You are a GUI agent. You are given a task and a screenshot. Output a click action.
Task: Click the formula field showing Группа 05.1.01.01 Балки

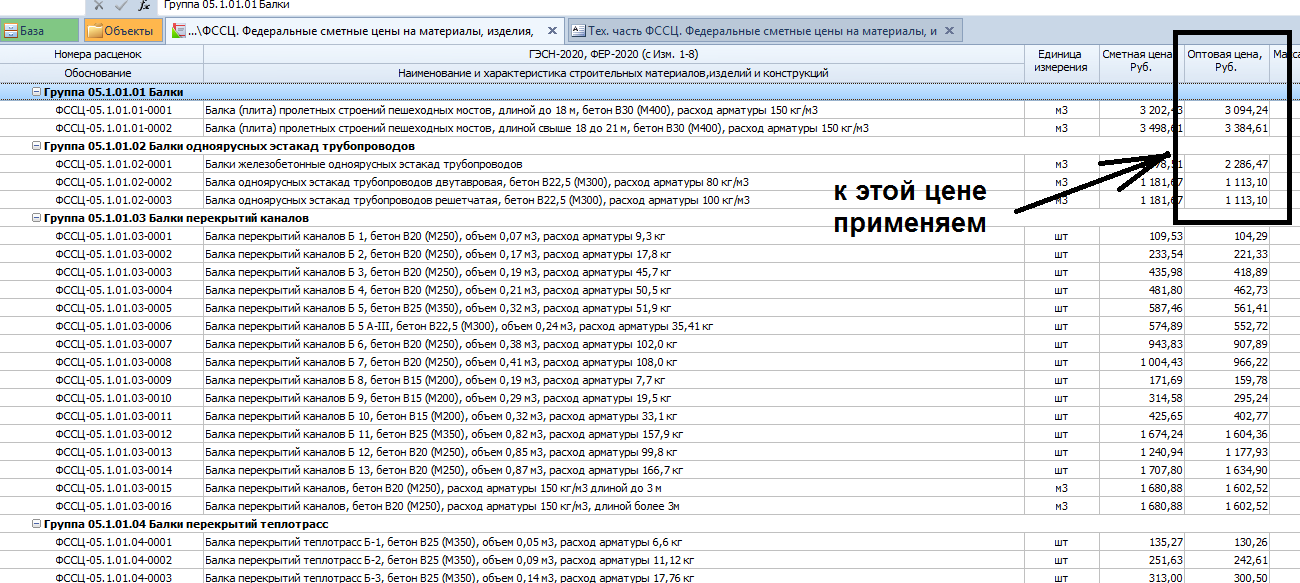click(x=730, y=5)
